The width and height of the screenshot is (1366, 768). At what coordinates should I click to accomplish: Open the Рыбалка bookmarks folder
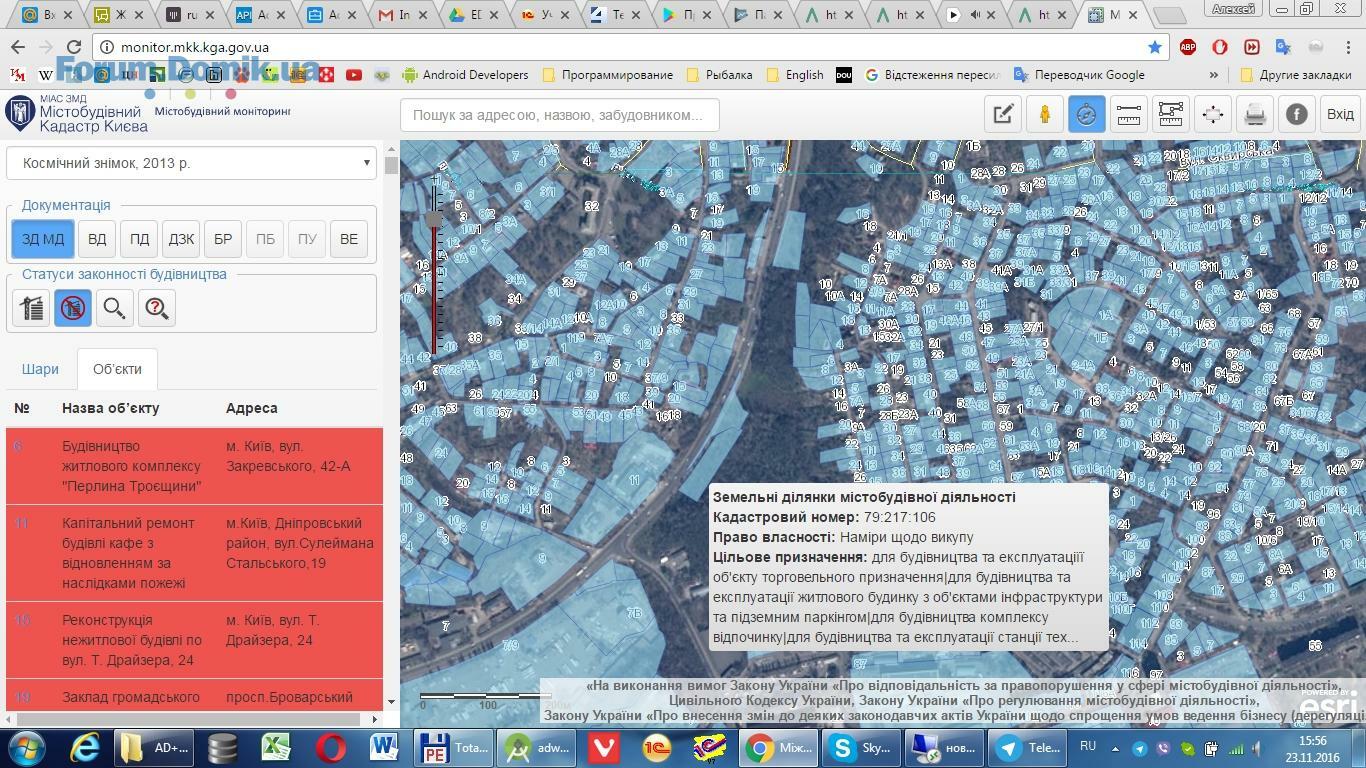720,75
